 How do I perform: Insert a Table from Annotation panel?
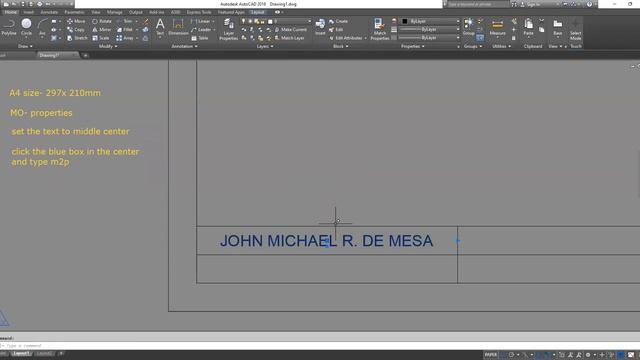200,38
